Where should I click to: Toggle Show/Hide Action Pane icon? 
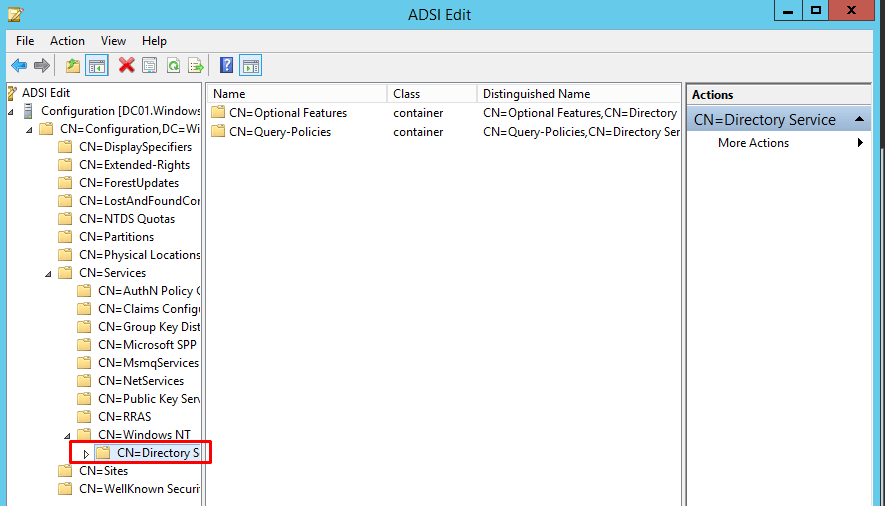tap(251, 65)
